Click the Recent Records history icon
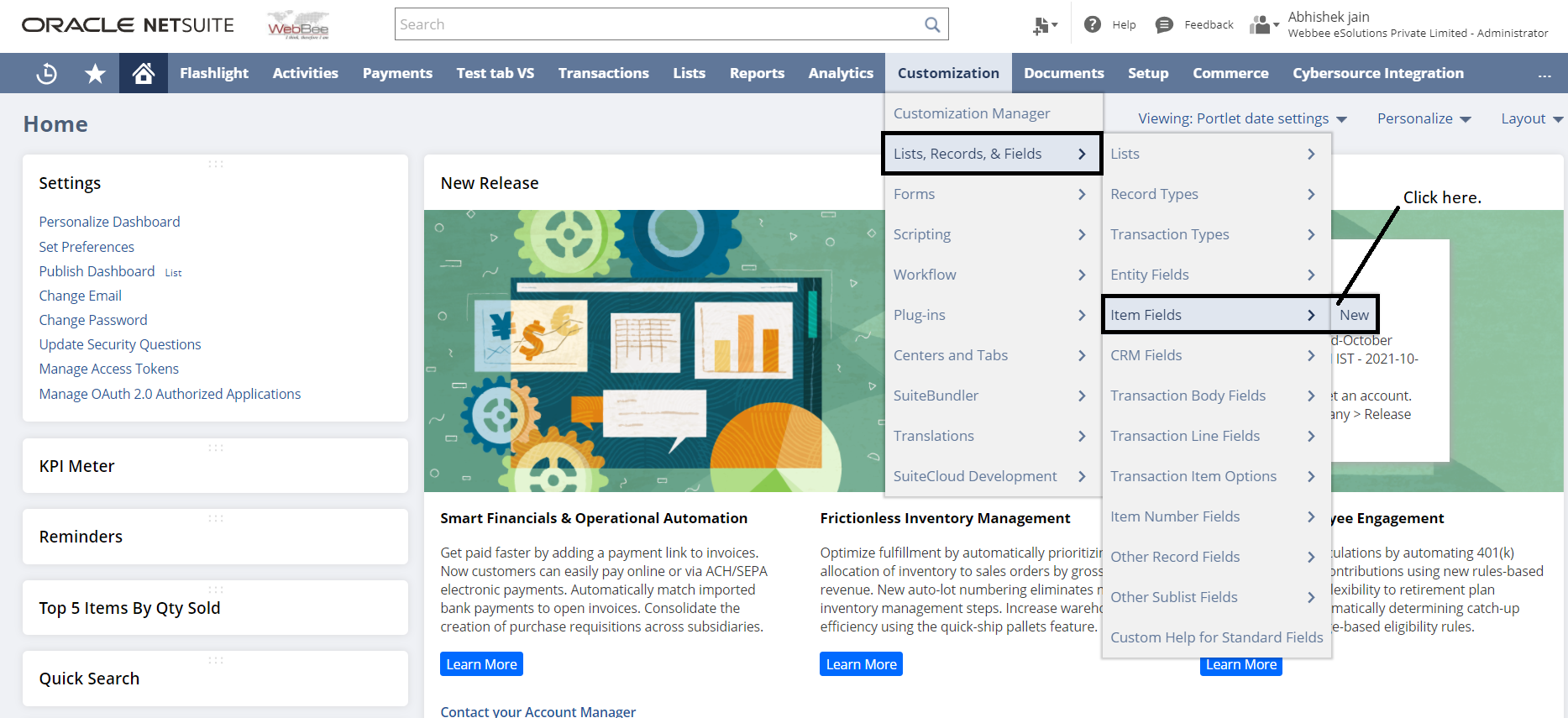 [x=47, y=74]
